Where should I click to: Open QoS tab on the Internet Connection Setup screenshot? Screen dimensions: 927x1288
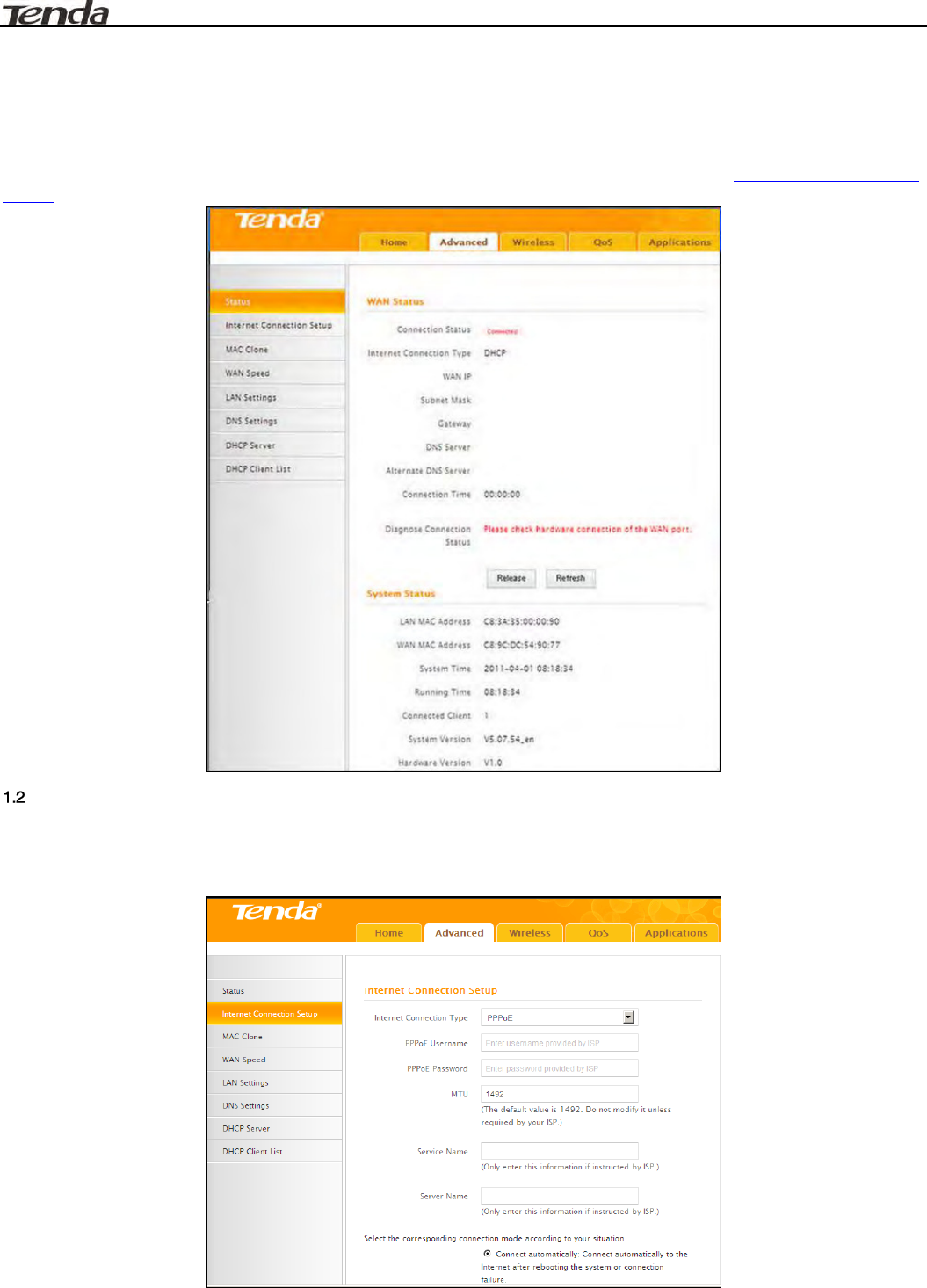tap(598, 933)
